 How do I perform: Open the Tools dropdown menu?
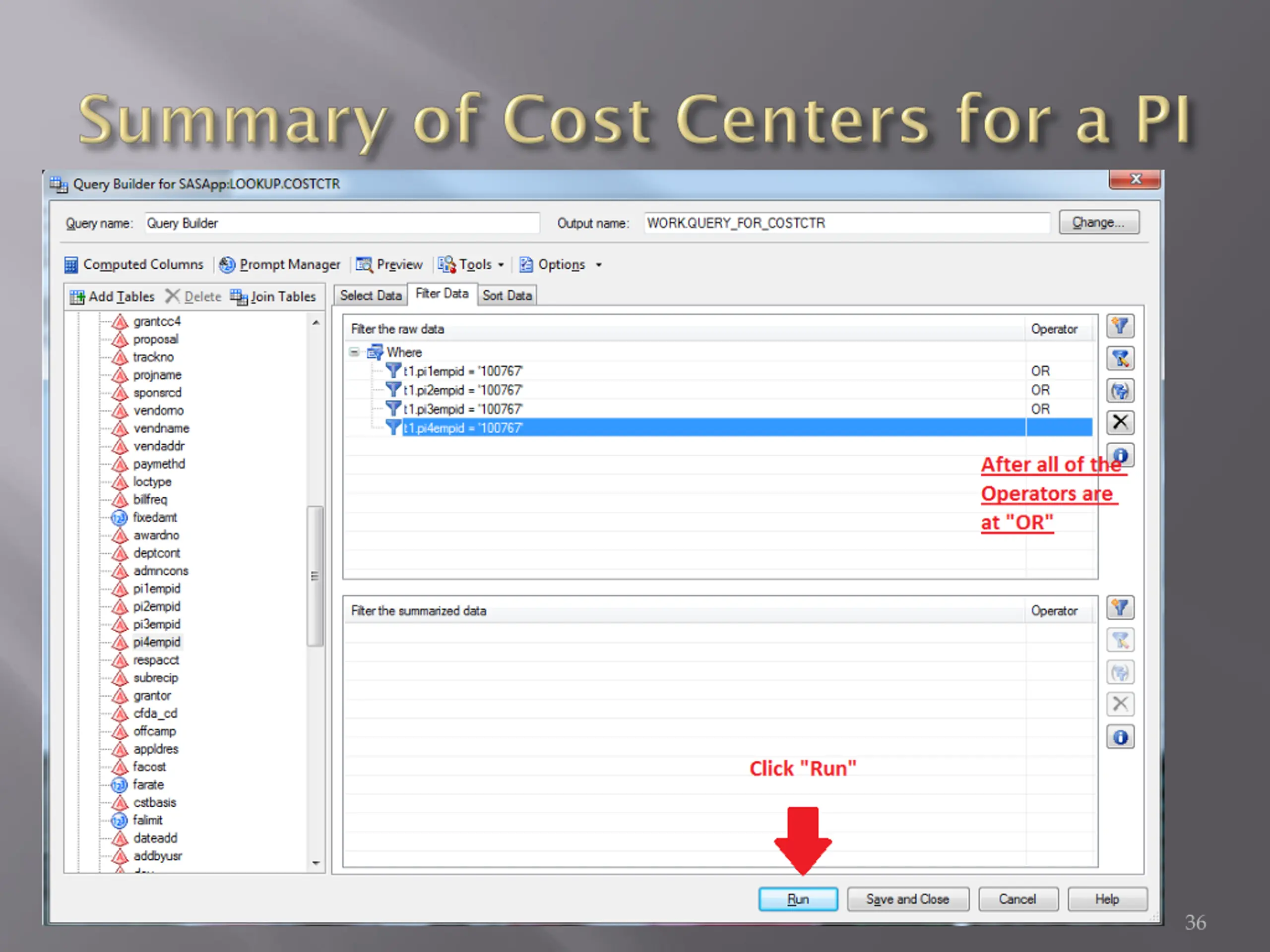(x=471, y=265)
